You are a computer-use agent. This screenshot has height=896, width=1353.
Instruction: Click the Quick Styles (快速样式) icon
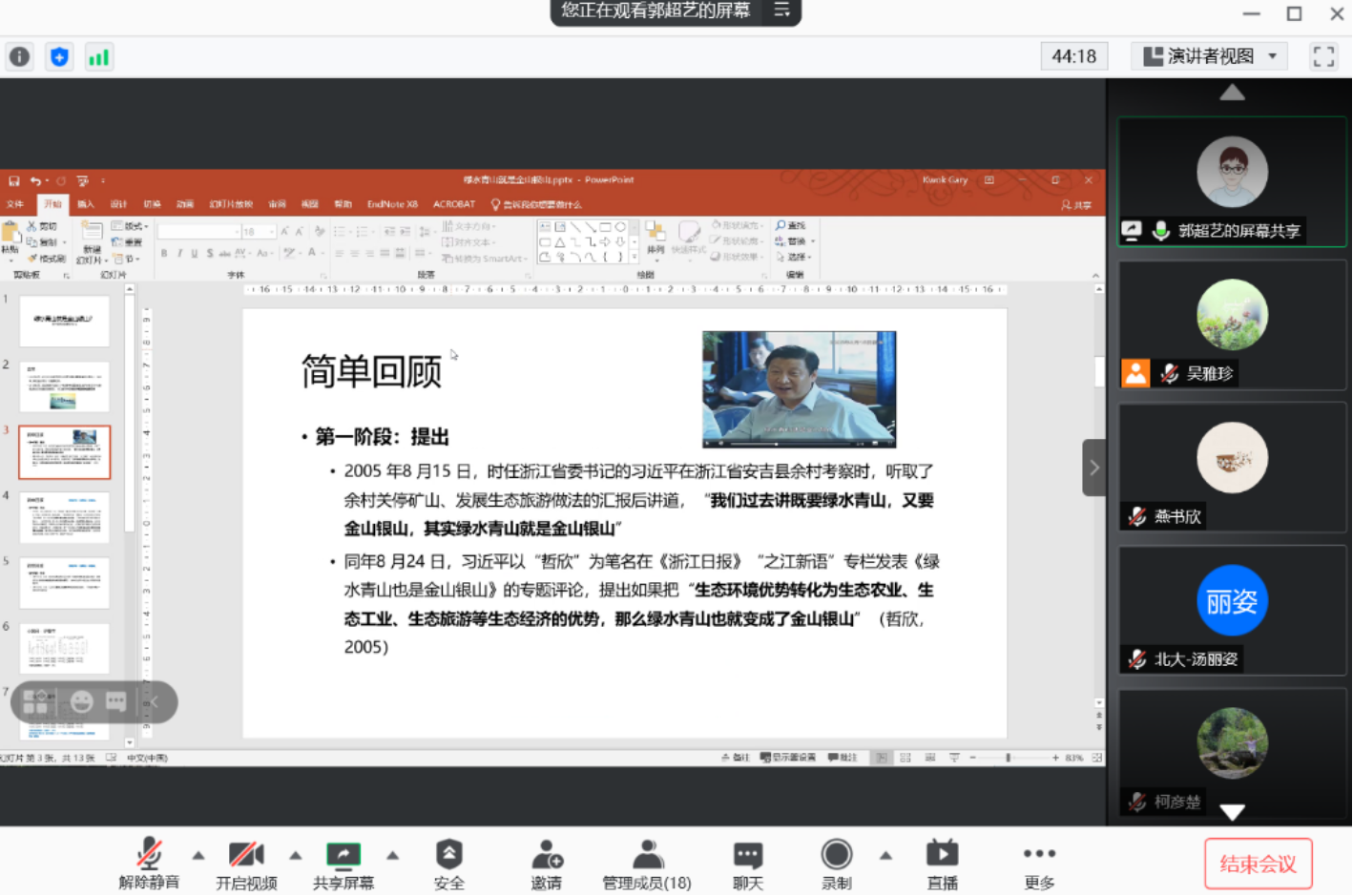690,233
